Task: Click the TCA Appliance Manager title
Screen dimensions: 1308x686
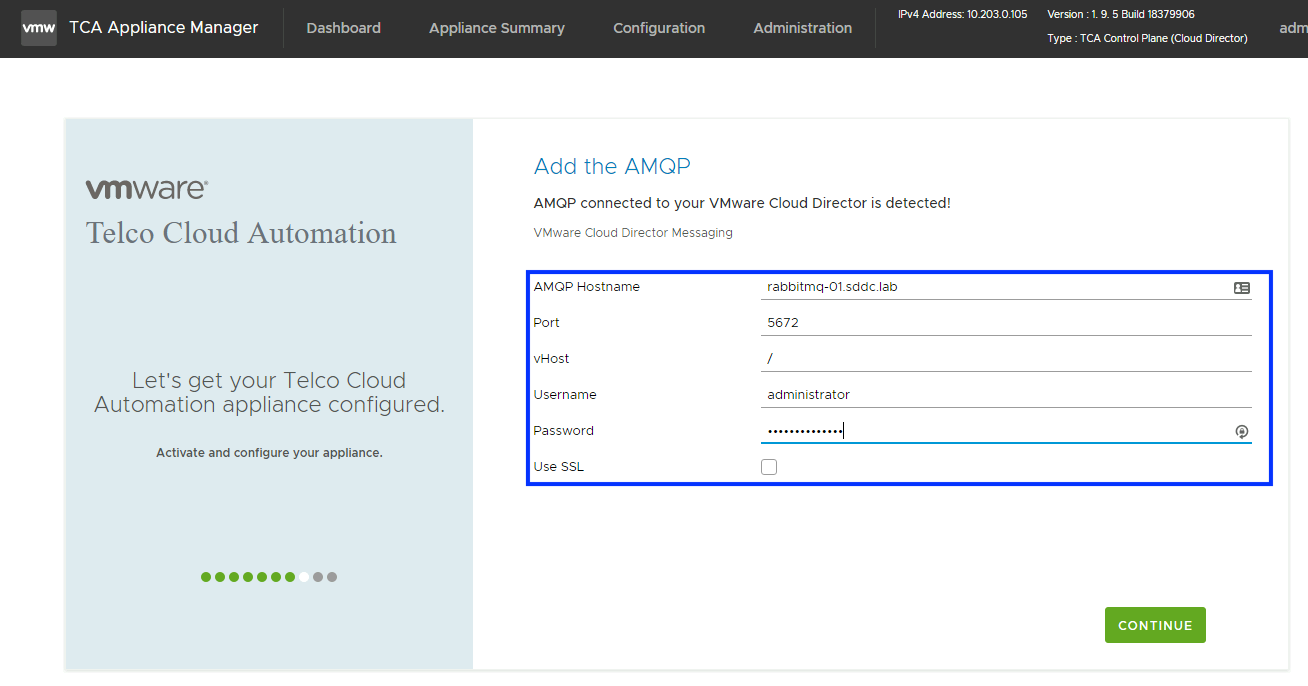Action: 163,28
